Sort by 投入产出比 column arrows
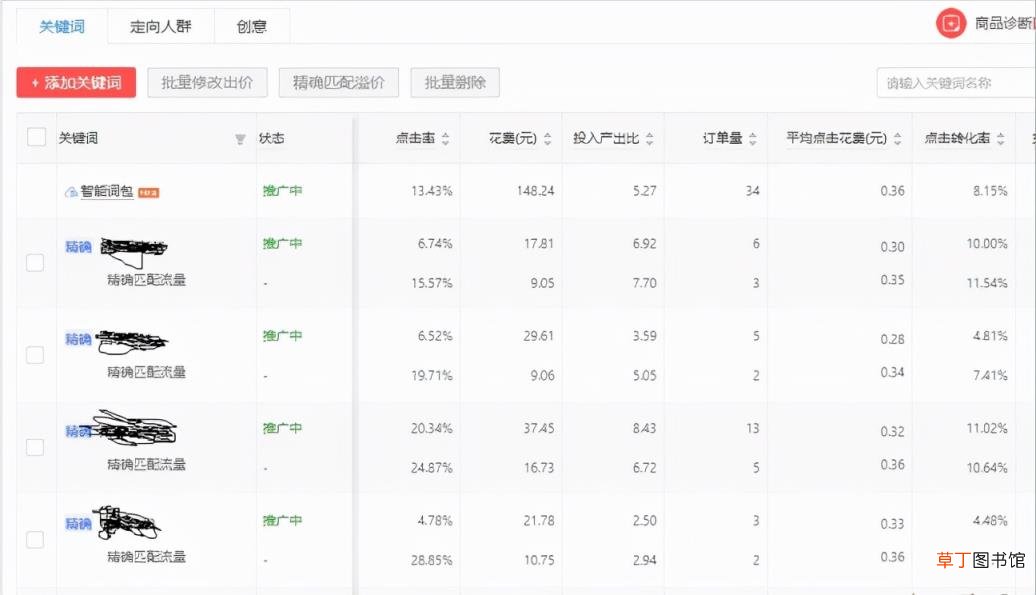The image size is (1036, 595). (649, 139)
